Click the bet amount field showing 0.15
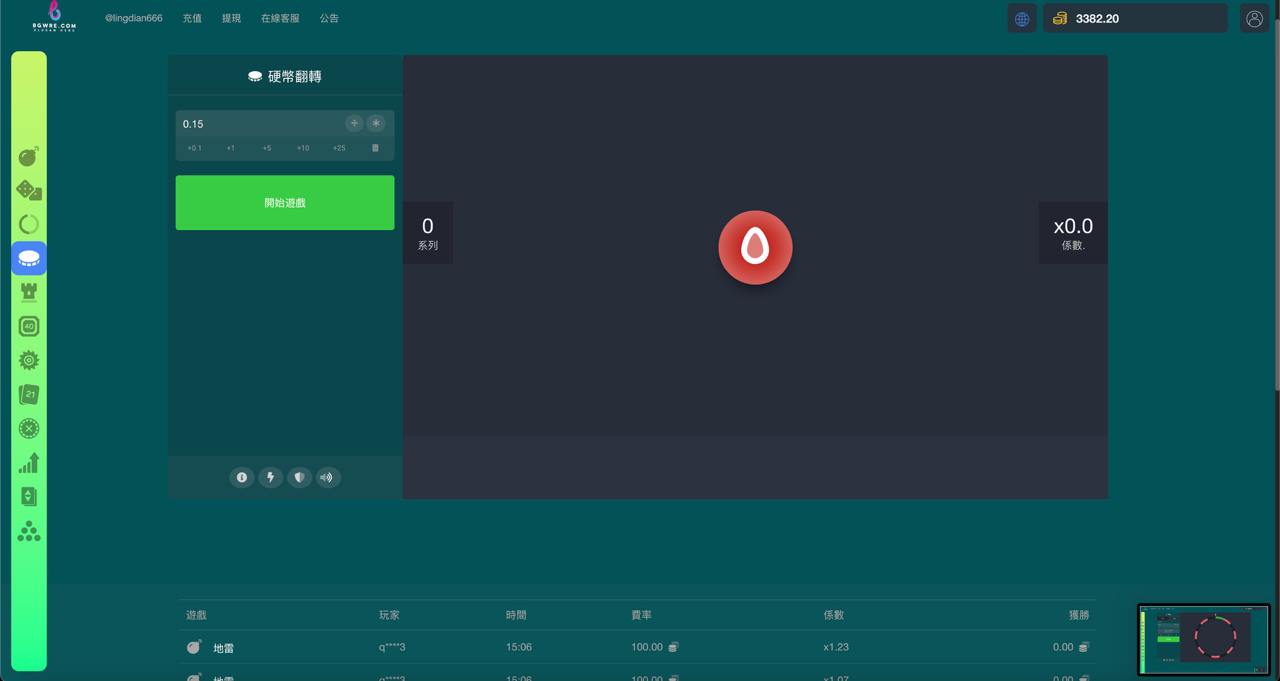The width and height of the screenshot is (1280, 681). tap(260, 124)
